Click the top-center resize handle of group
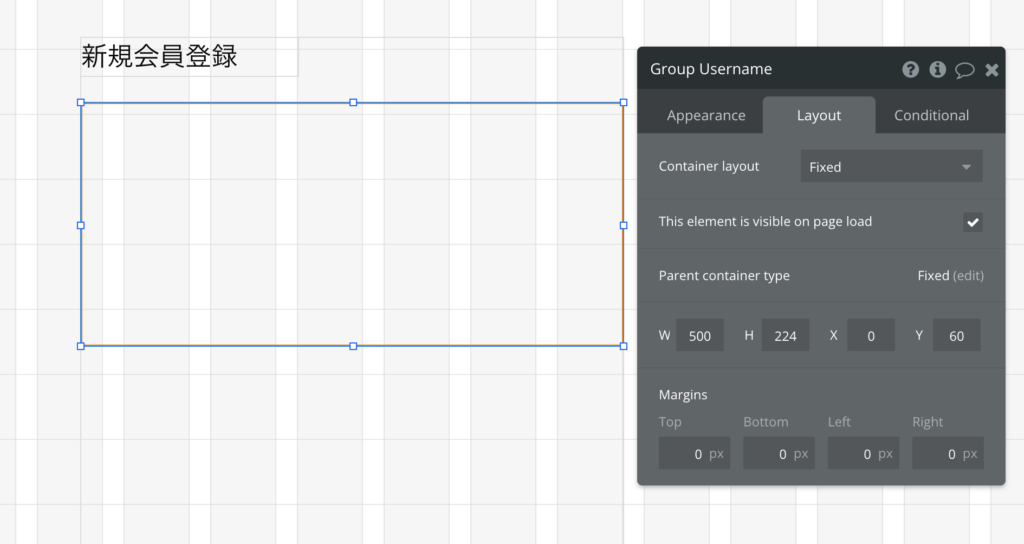 (x=353, y=103)
